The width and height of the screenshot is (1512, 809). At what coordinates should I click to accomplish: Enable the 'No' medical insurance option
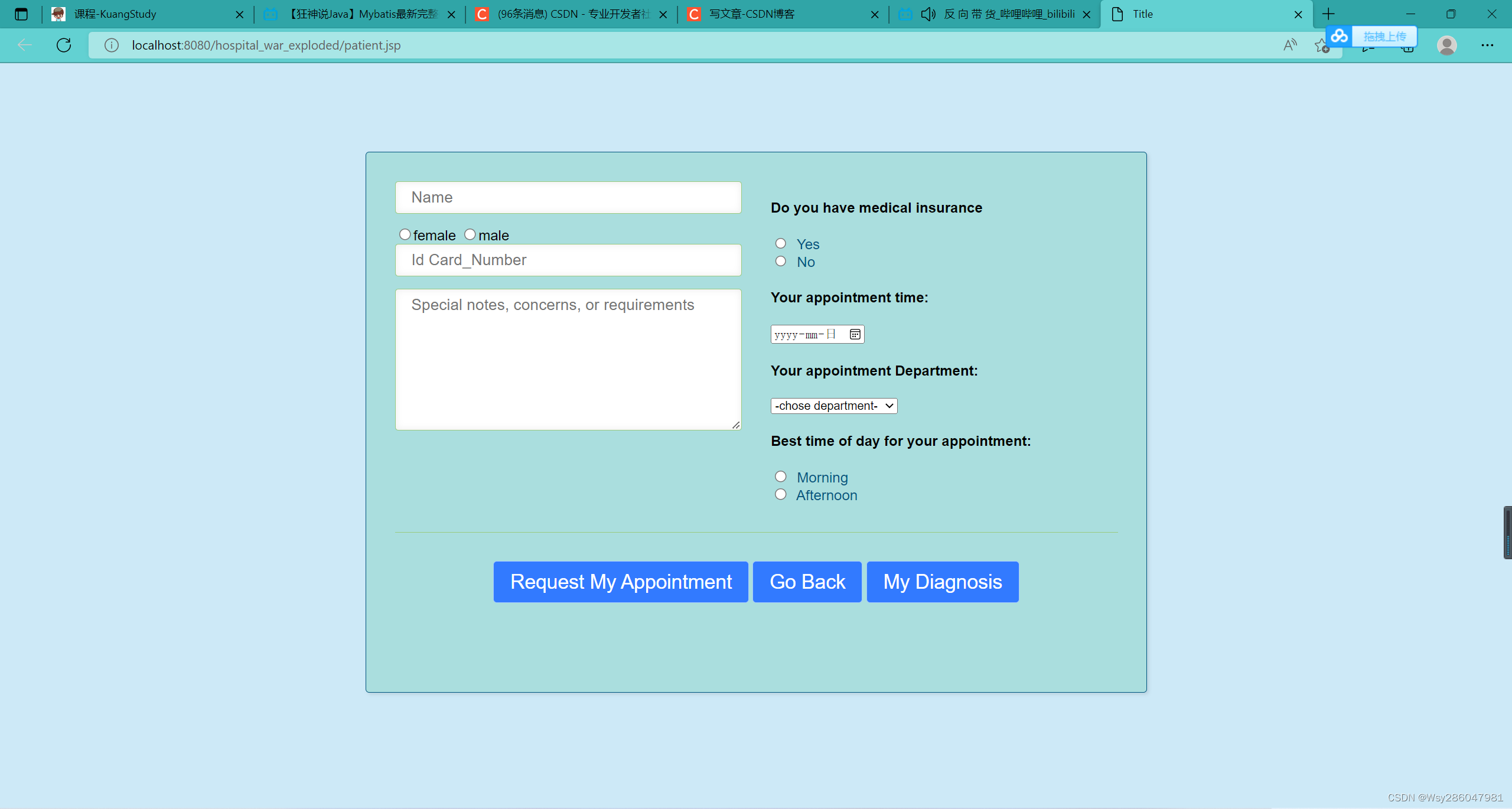pyautogui.click(x=781, y=261)
